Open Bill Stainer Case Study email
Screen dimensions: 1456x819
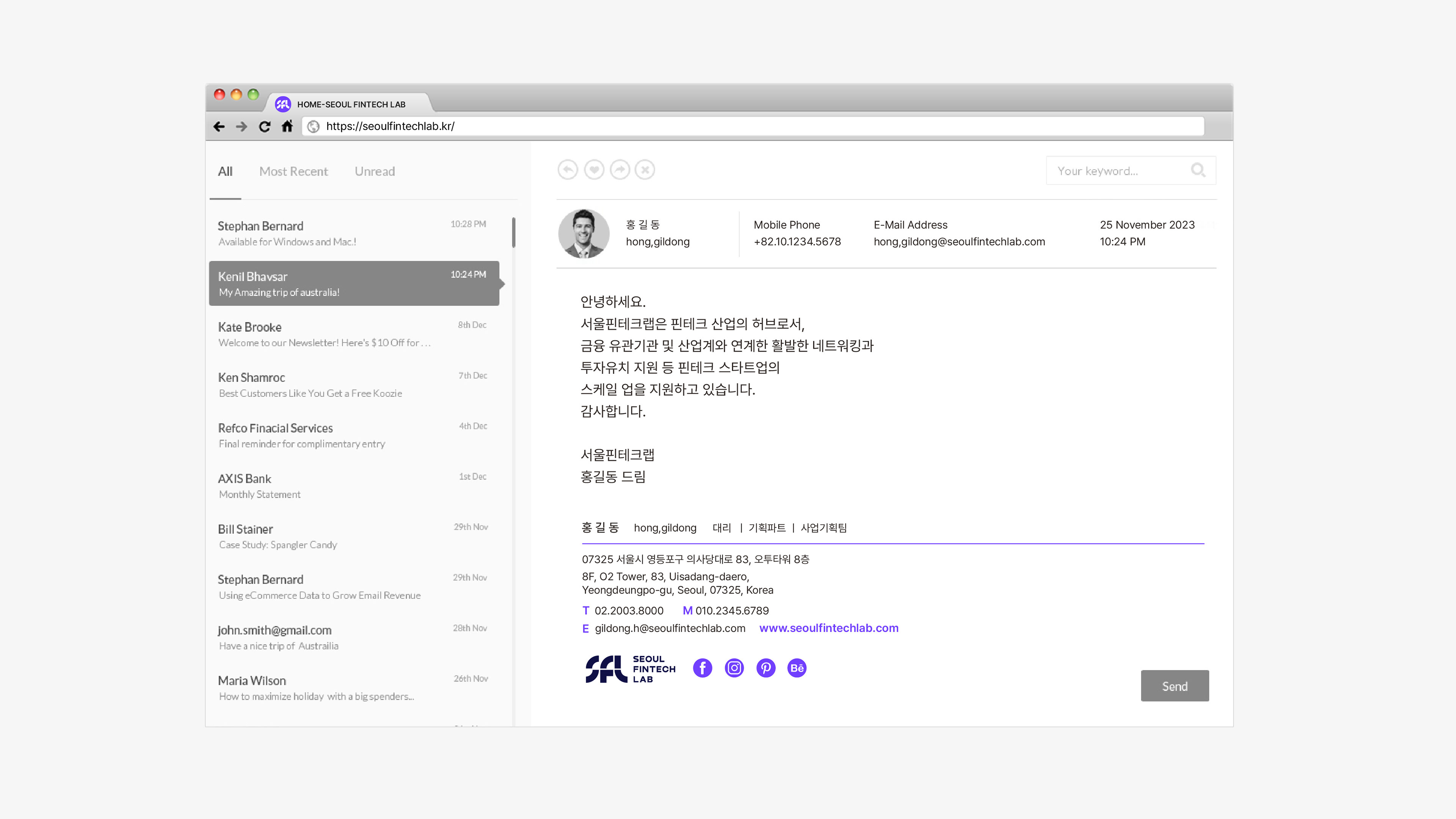354,537
